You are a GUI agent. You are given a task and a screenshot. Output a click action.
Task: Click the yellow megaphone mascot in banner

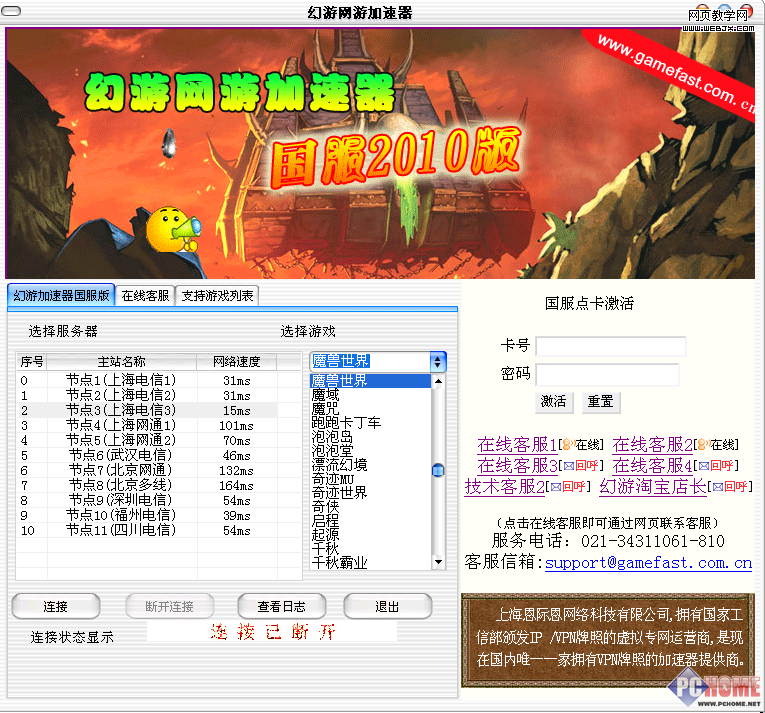pos(170,229)
